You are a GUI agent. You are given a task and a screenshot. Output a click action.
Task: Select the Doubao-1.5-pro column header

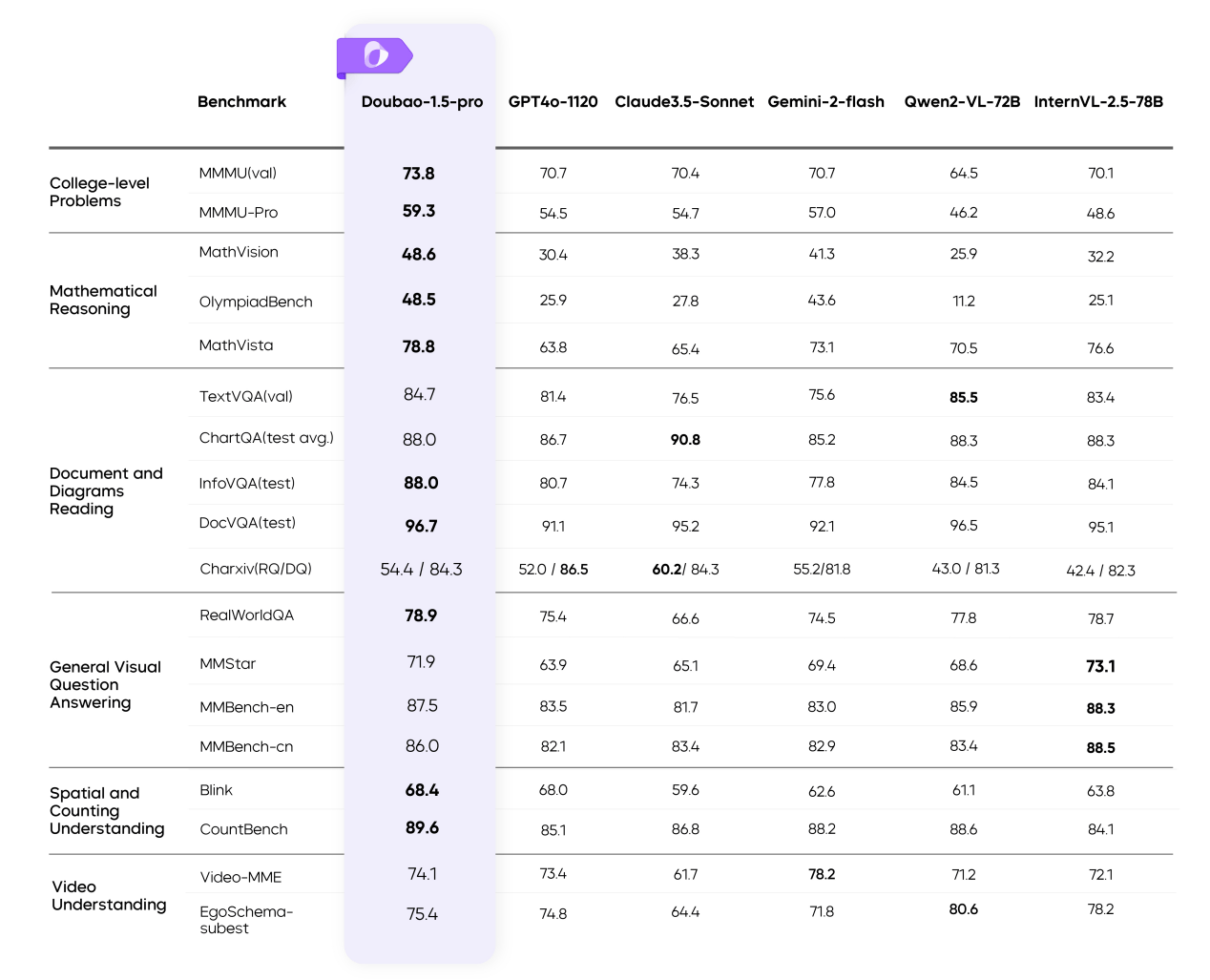tap(422, 102)
